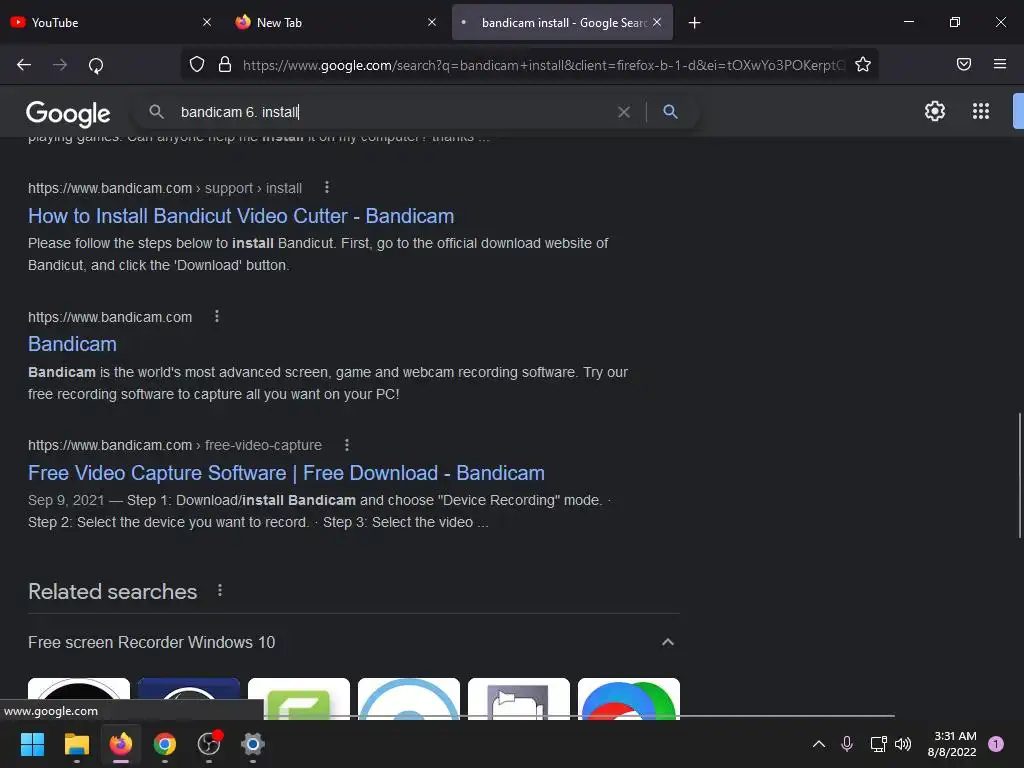Open the Bandicam homepage result link

[72, 344]
